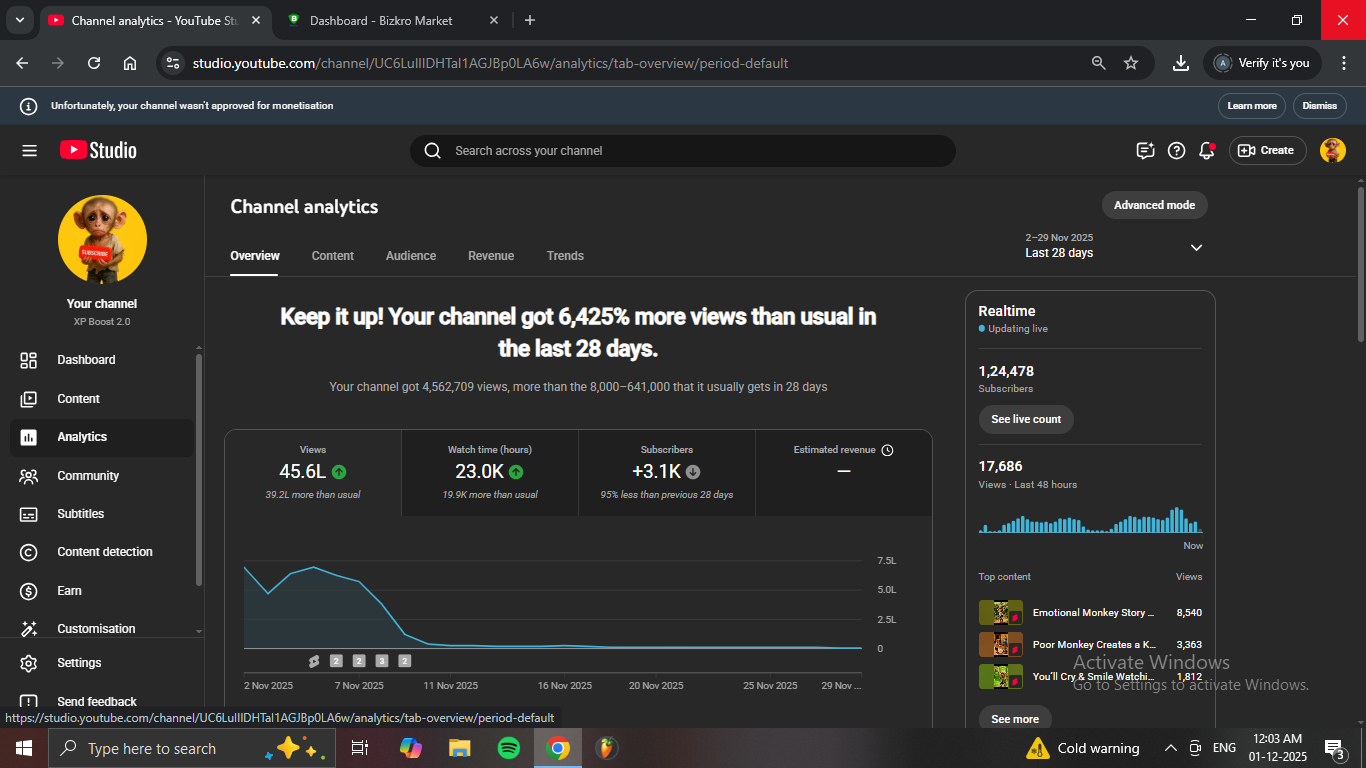
Task: Expand the Last 28 days date range dropdown
Action: pyautogui.click(x=1196, y=247)
